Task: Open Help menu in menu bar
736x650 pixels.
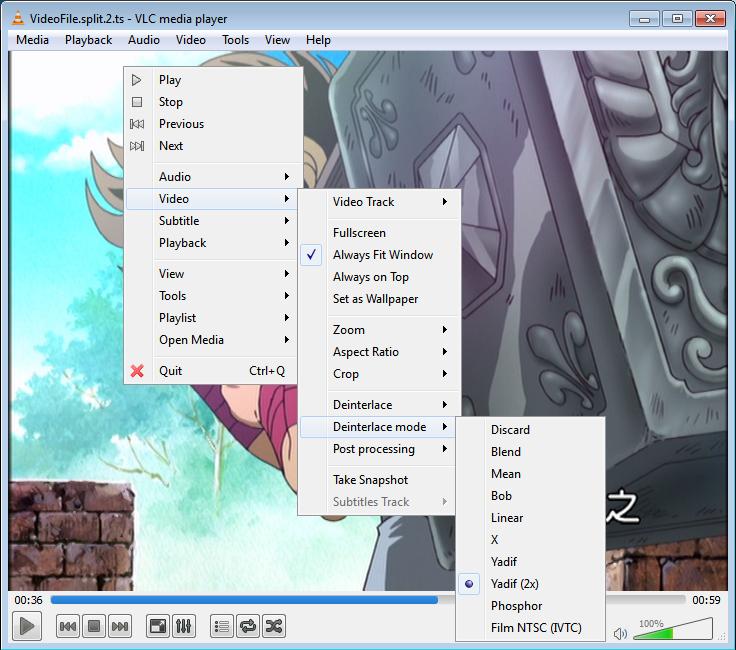Action: tap(318, 40)
